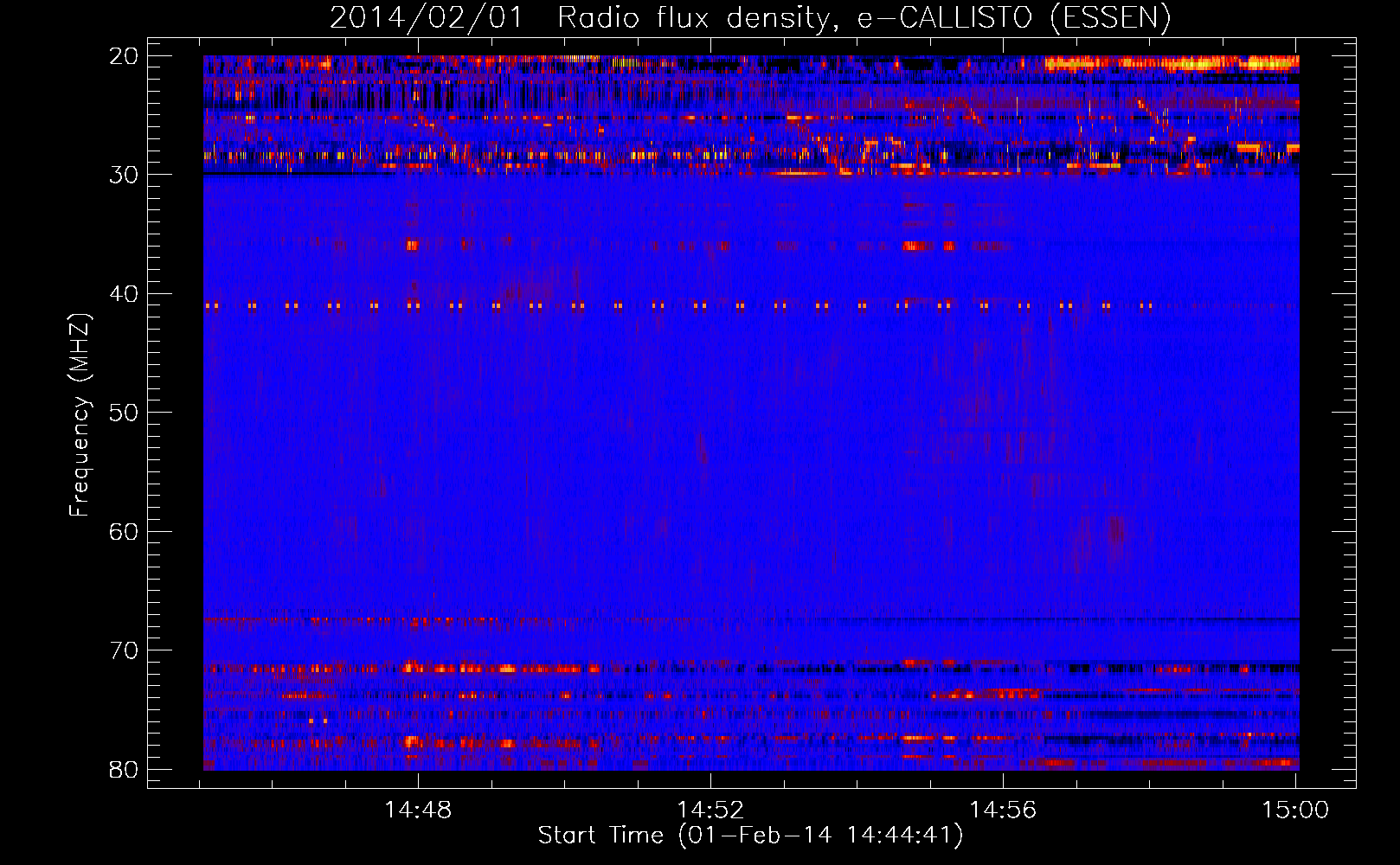Click the 14:48 time tick label
1400x865 pixels.
coord(418,810)
